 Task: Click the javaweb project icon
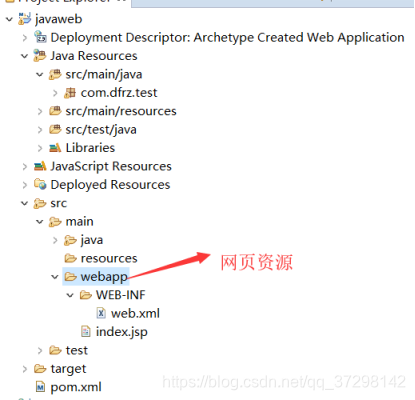point(24,19)
